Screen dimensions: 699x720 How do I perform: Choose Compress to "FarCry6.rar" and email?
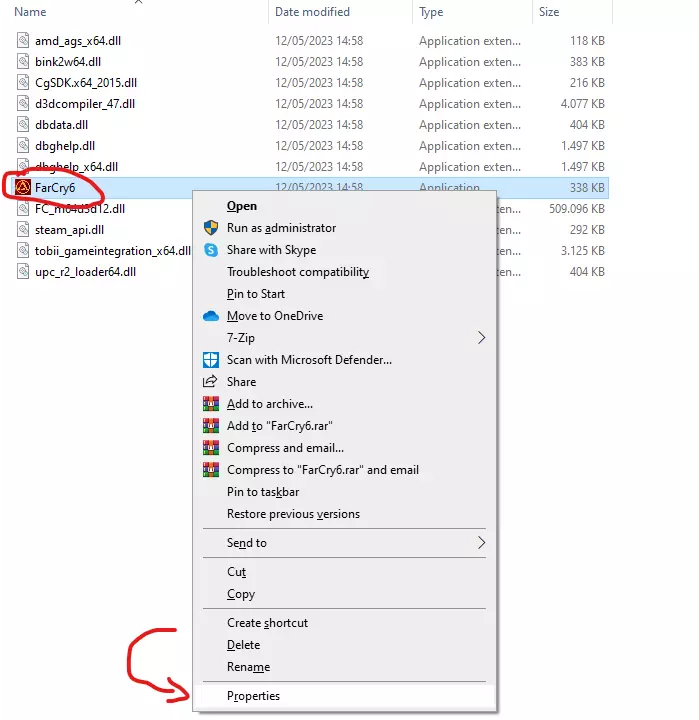click(x=344, y=470)
